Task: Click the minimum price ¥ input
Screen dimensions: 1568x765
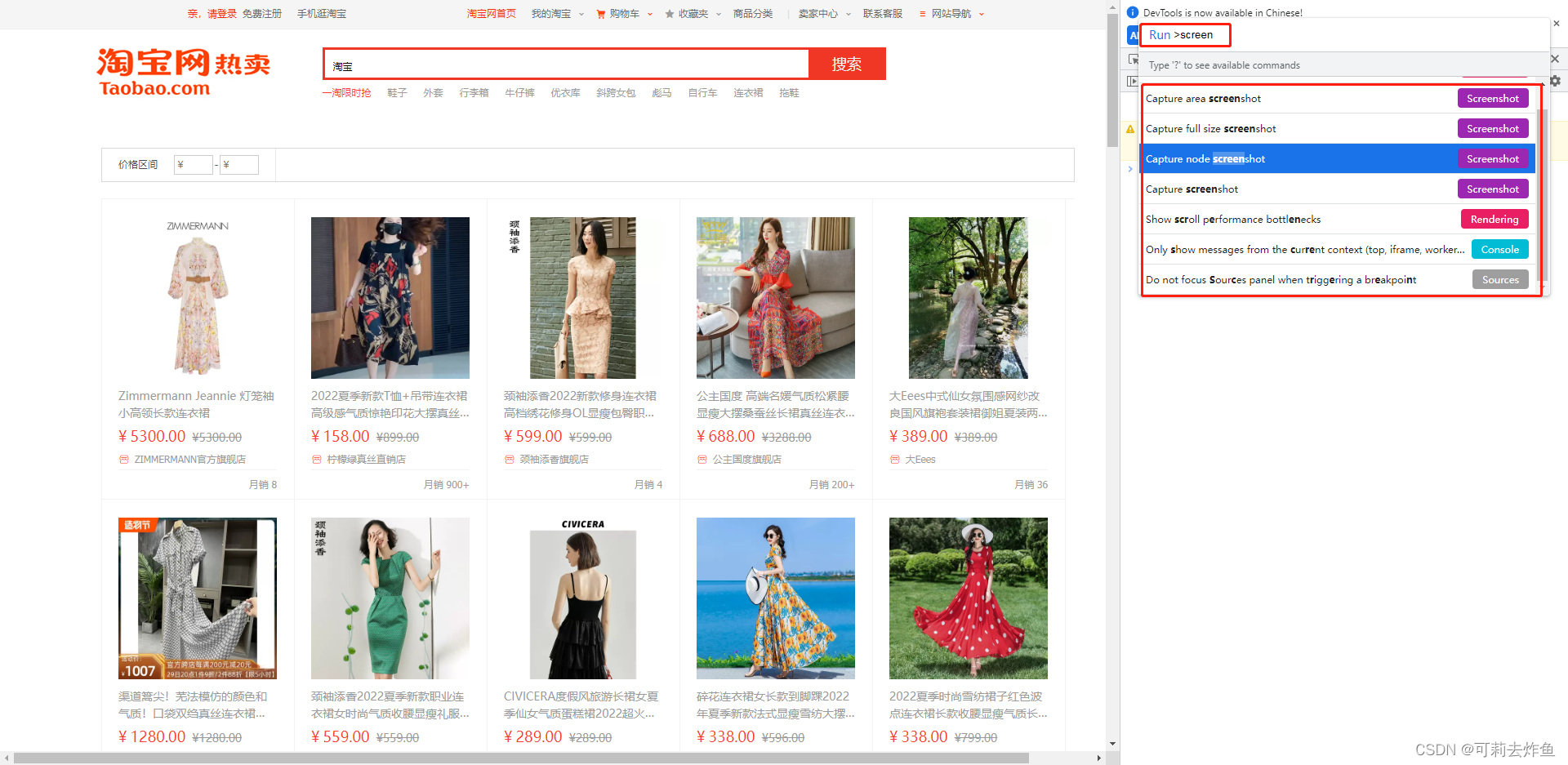Action: pos(194,165)
